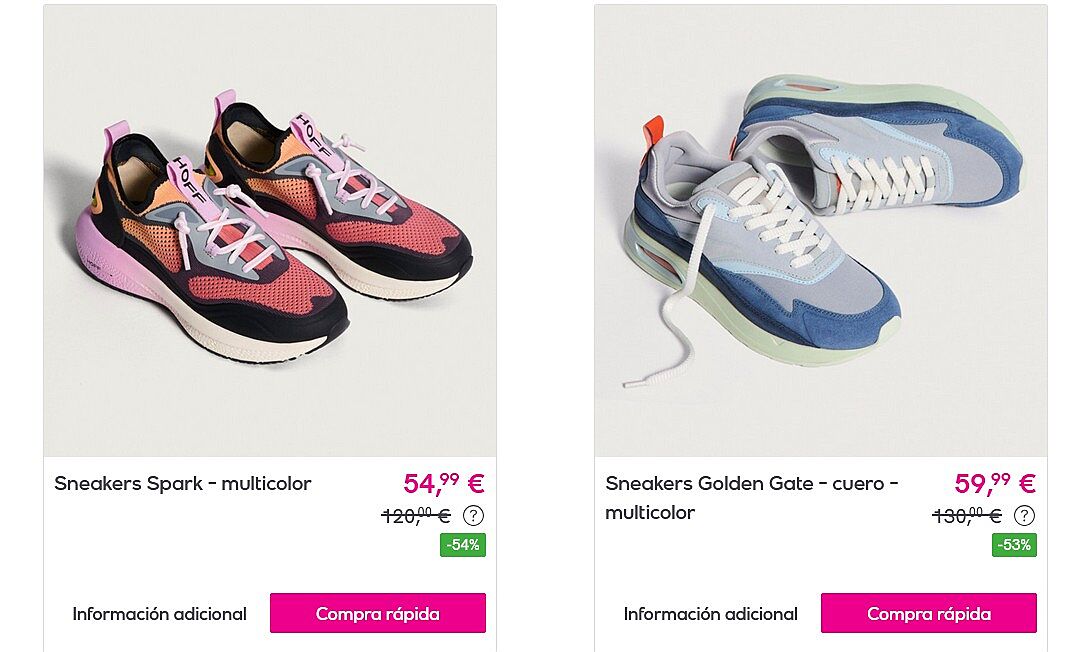The height and width of the screenshot is (652, 1067).
Task: Click the 54,99 € sale price
Action: (444, 483)
